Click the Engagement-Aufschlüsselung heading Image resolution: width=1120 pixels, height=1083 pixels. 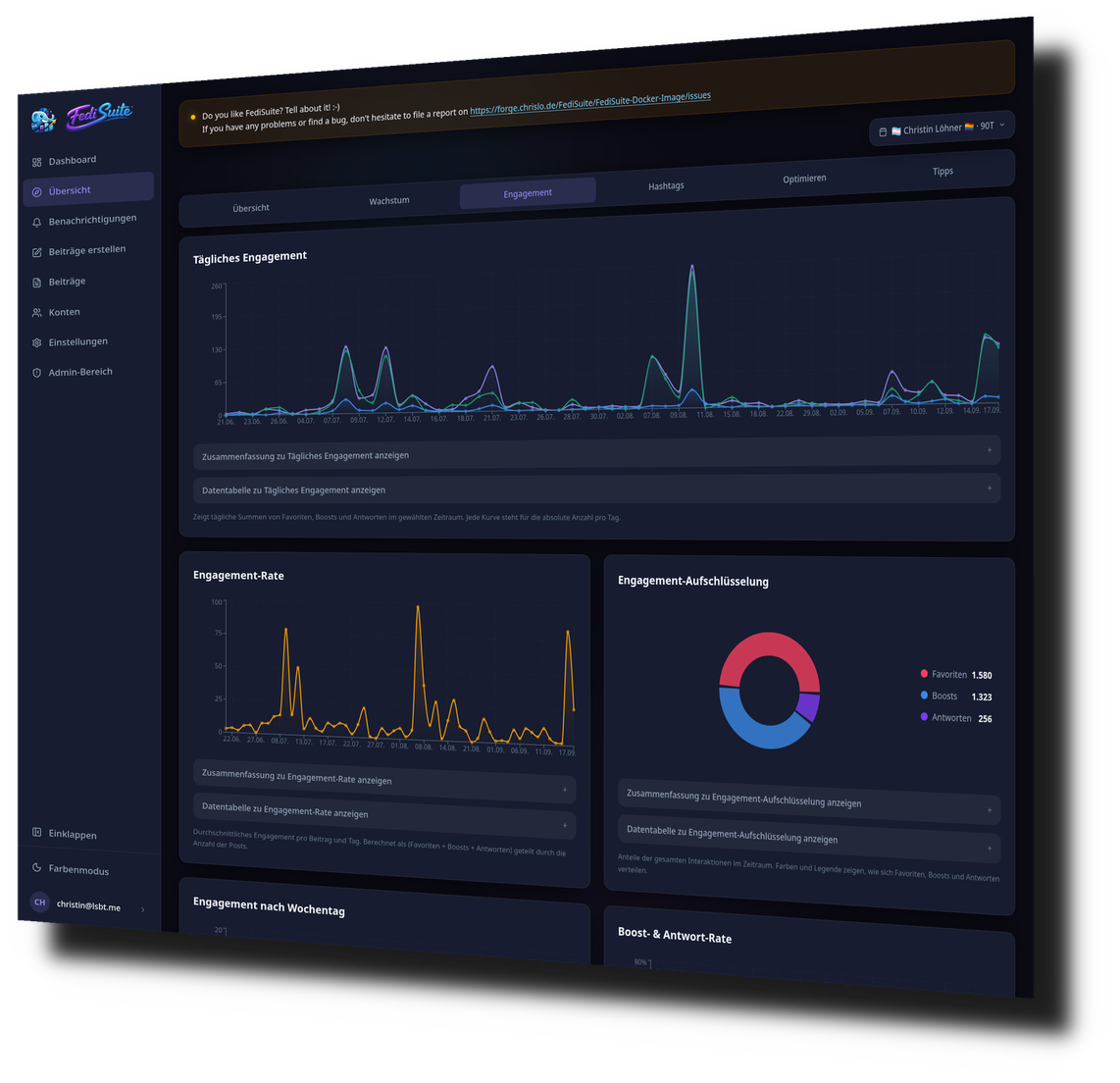[x=692, y=581]
